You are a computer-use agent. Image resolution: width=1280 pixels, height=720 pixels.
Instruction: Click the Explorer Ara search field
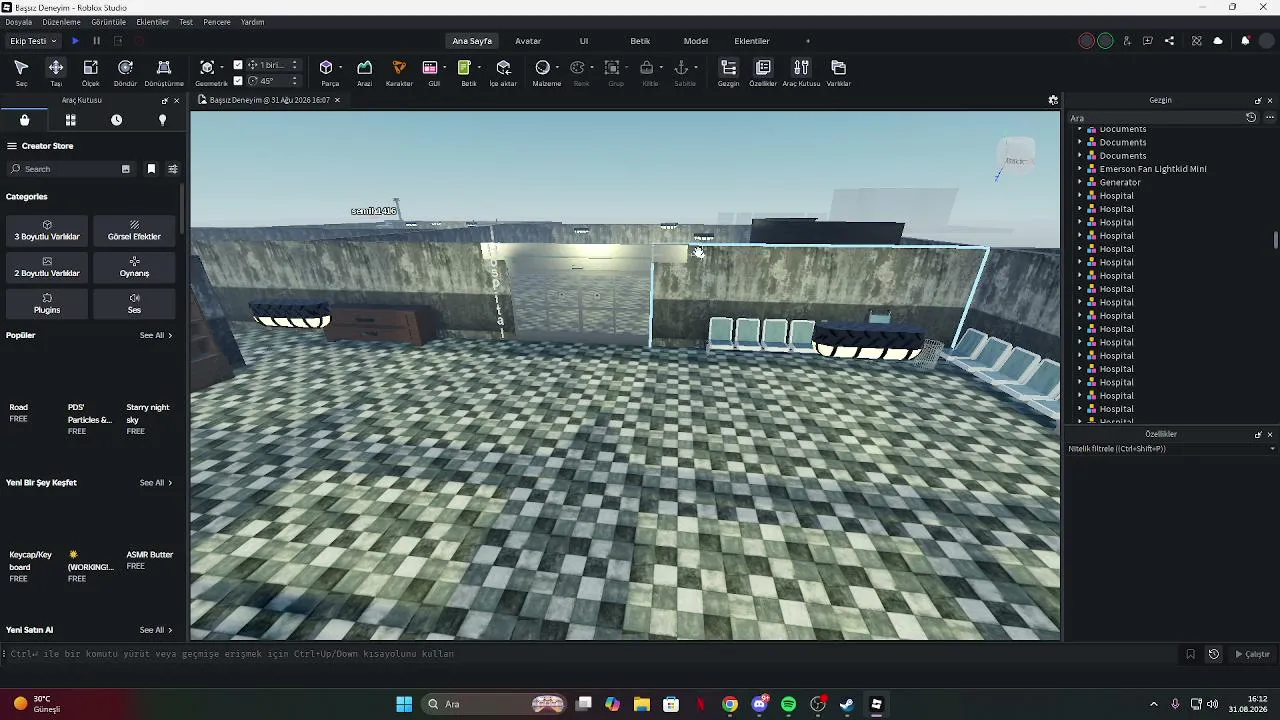tap(1156, 118)
